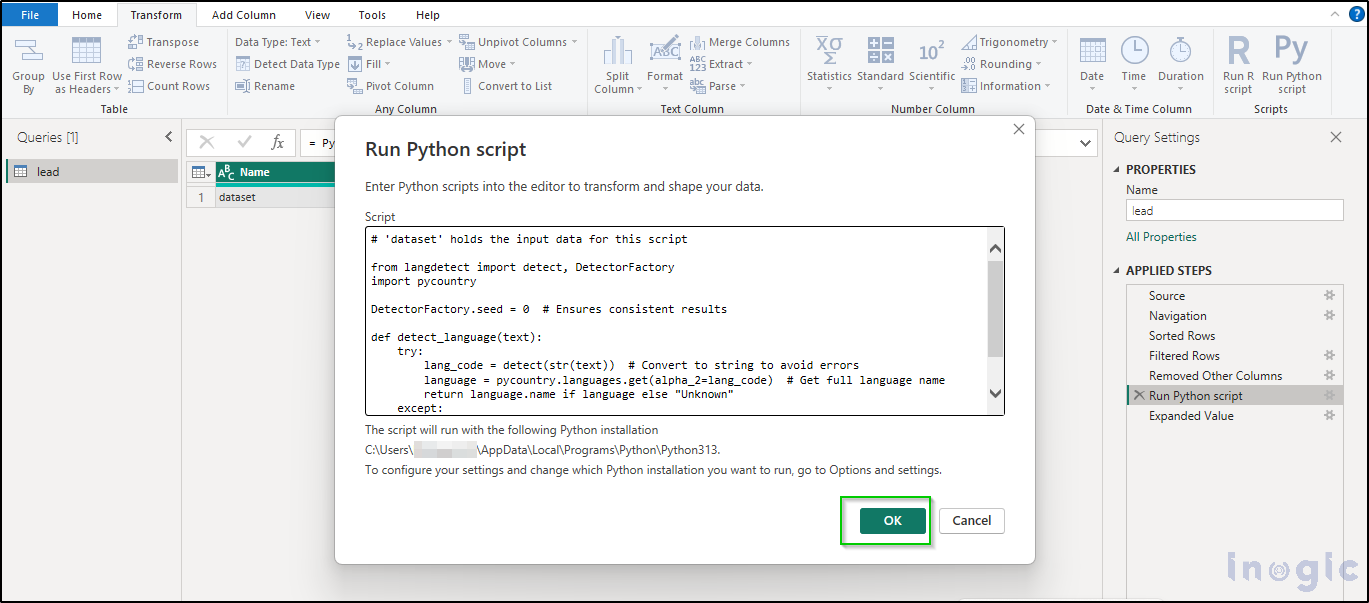The width and height of the screenshot is (1369, 603).
Task: Click Reverse Rows in the ribbon
Action: pos(172,64)
